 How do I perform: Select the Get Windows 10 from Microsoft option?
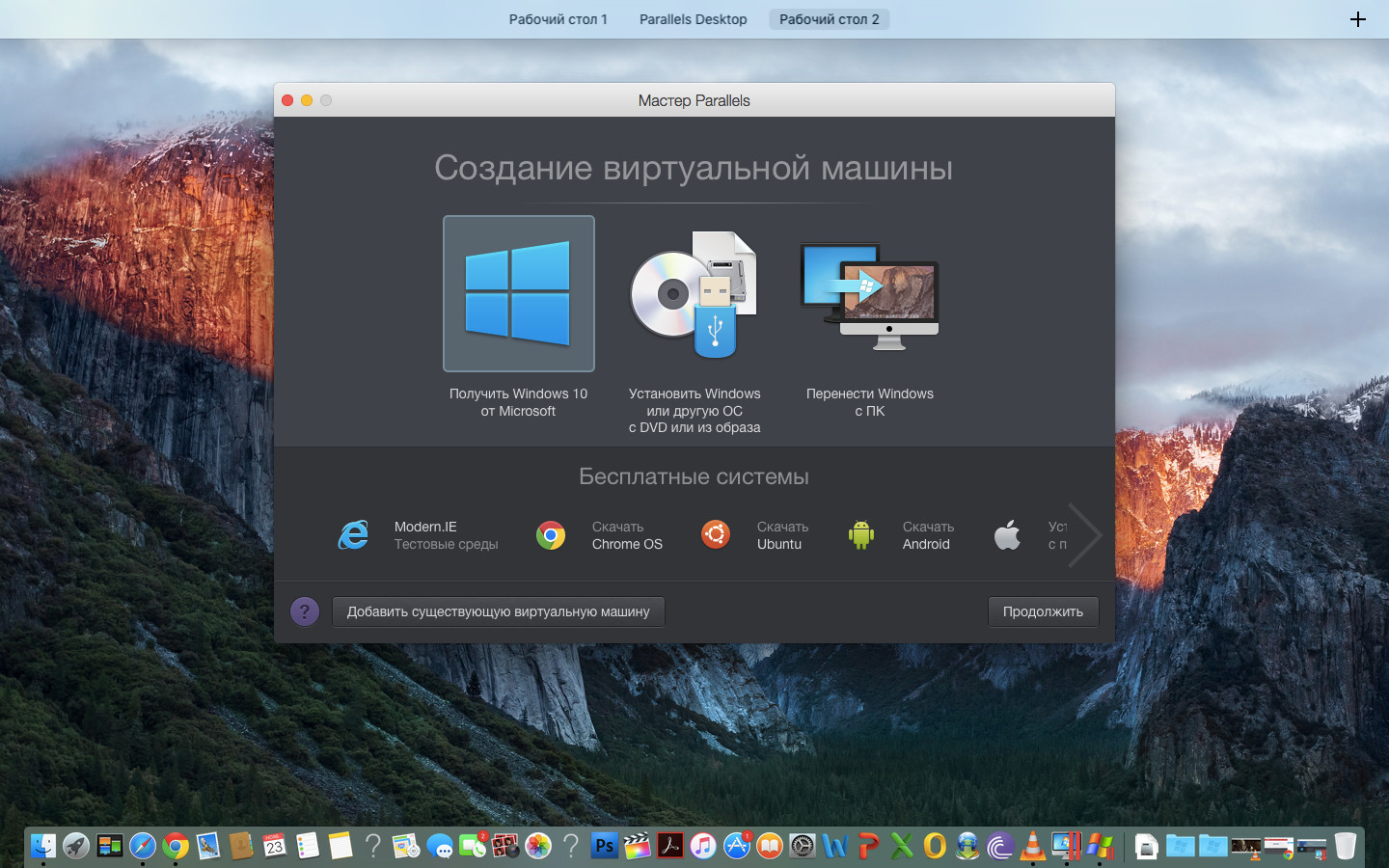(519, 294)
